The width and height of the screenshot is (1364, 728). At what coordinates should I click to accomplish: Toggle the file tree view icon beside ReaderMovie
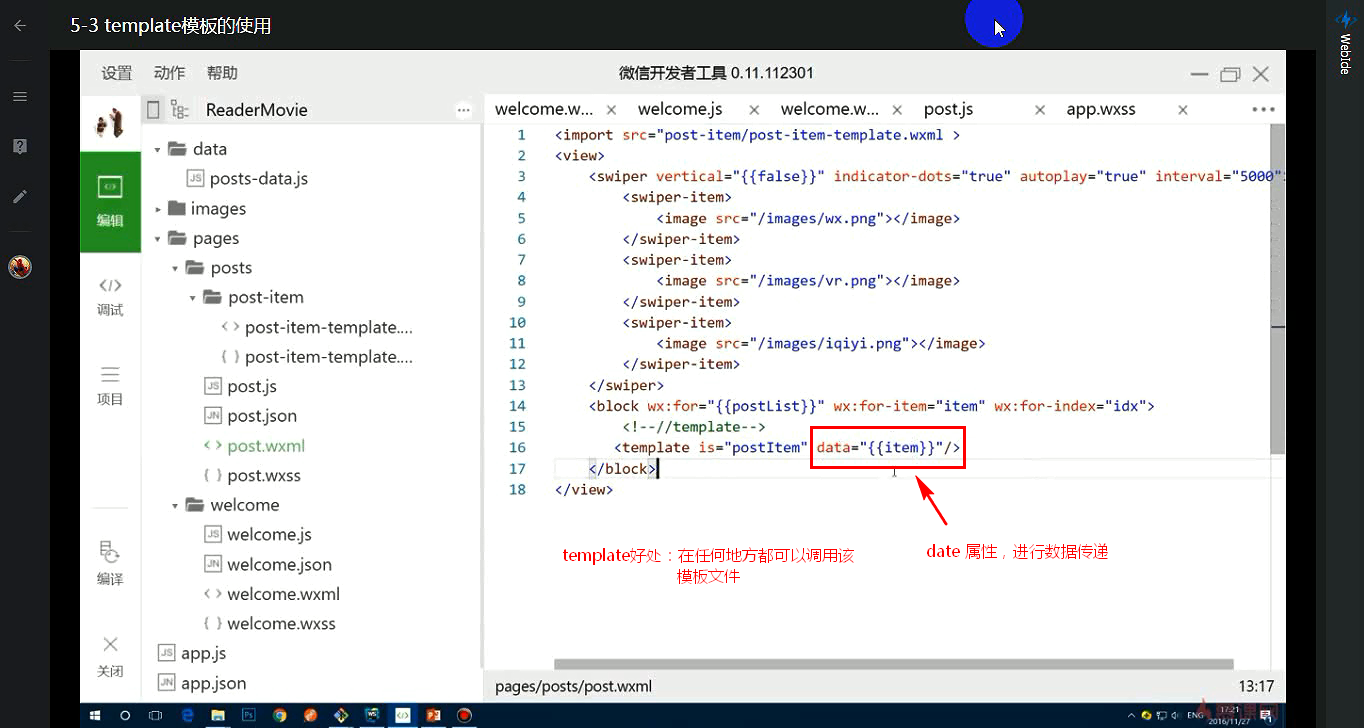pos(180,109)
